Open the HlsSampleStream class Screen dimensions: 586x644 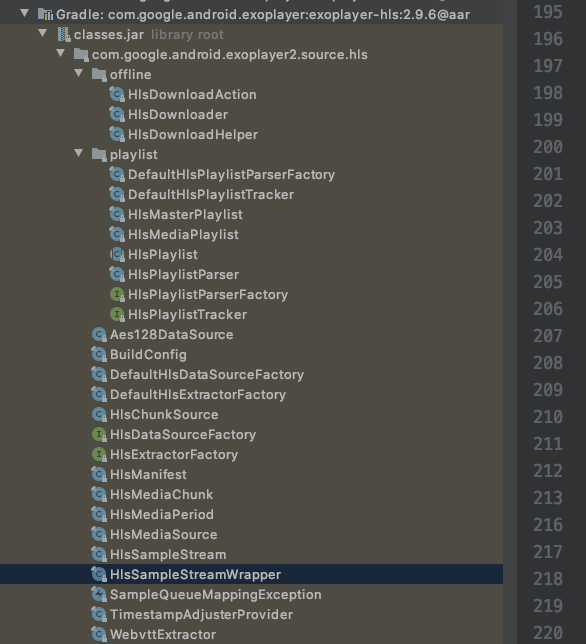click(168, 555)
